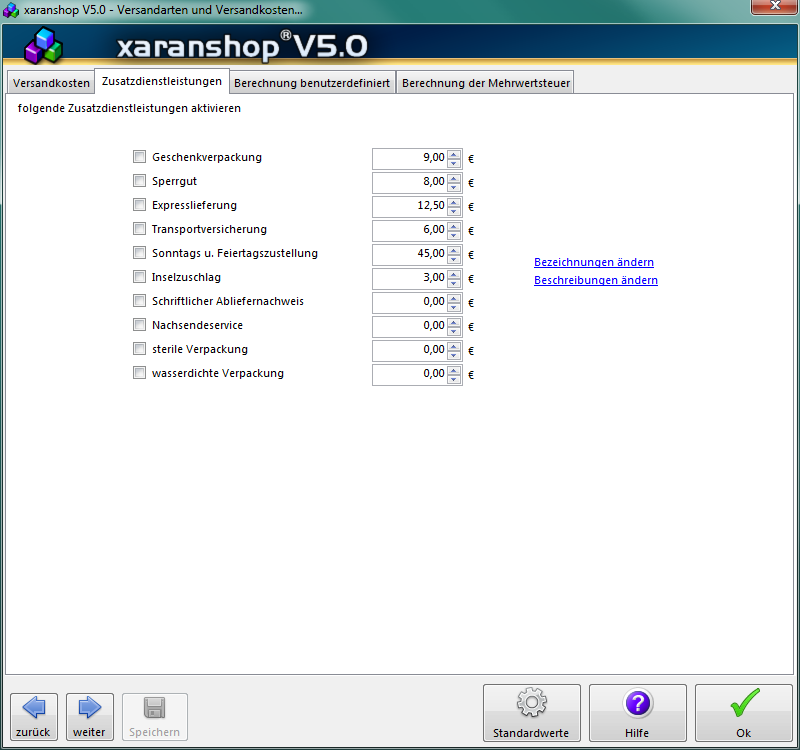800x750 pixels.
Task: Switch to Versandkosten tab
Action: click(x=51, y=83)
